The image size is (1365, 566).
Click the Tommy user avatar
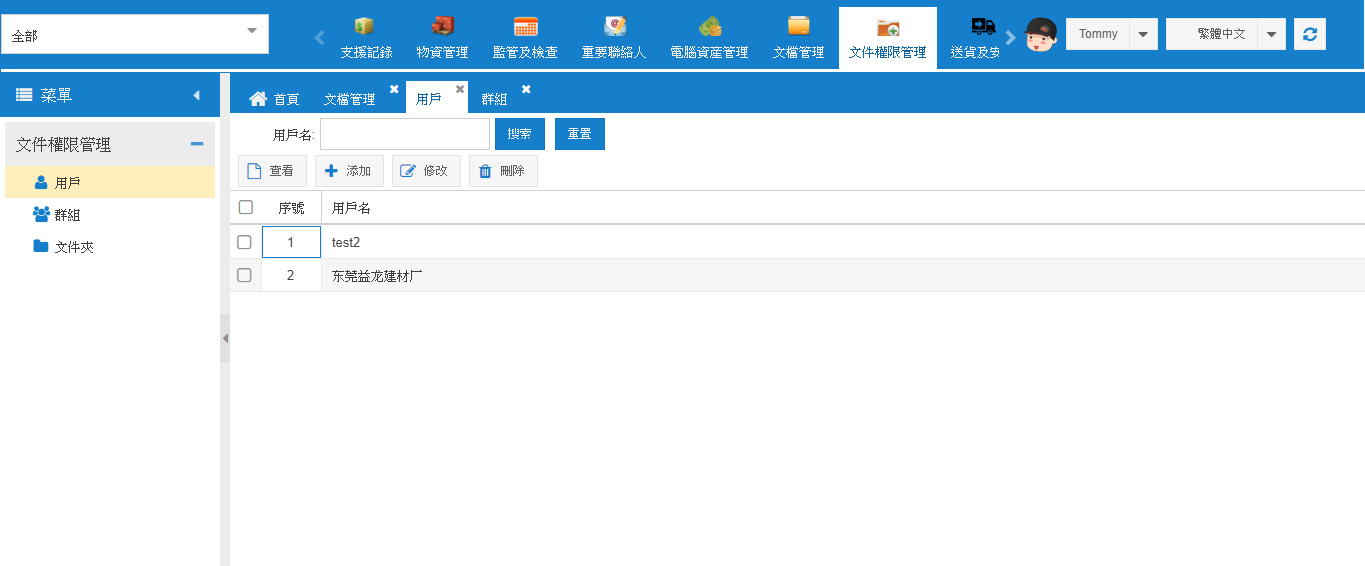tap(1041, 34)
